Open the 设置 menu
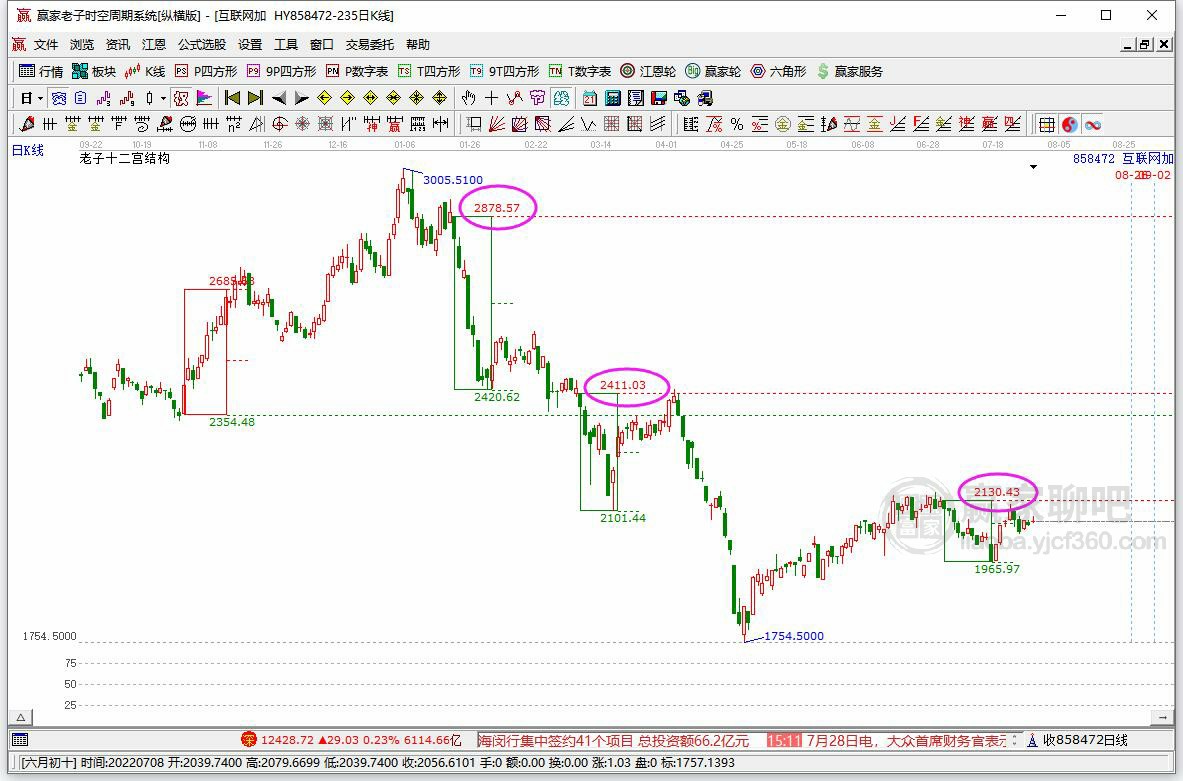1183x781 pixels. point(250,45)
